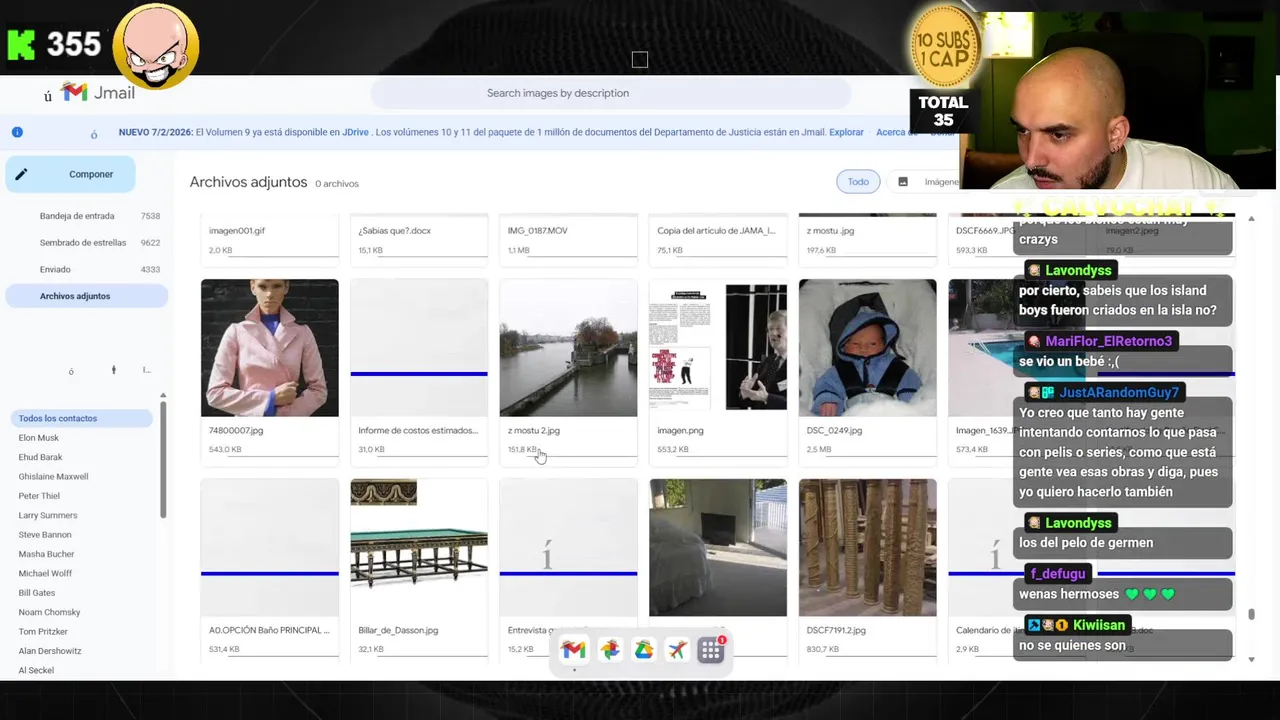Click the Componer button

[x=71, y=174]
